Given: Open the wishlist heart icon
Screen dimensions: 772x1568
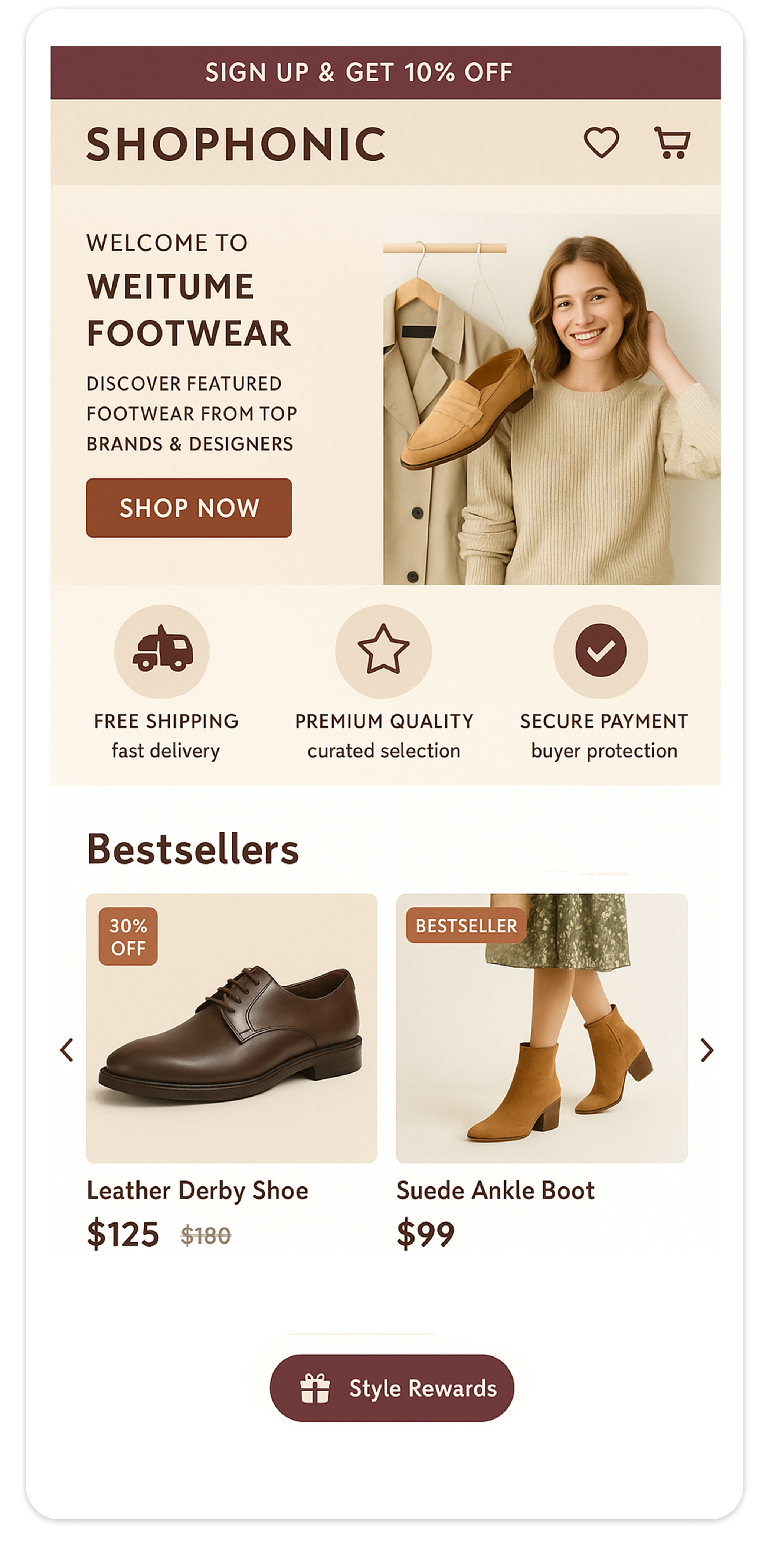Looking at the screenshot, I should 602,143.
